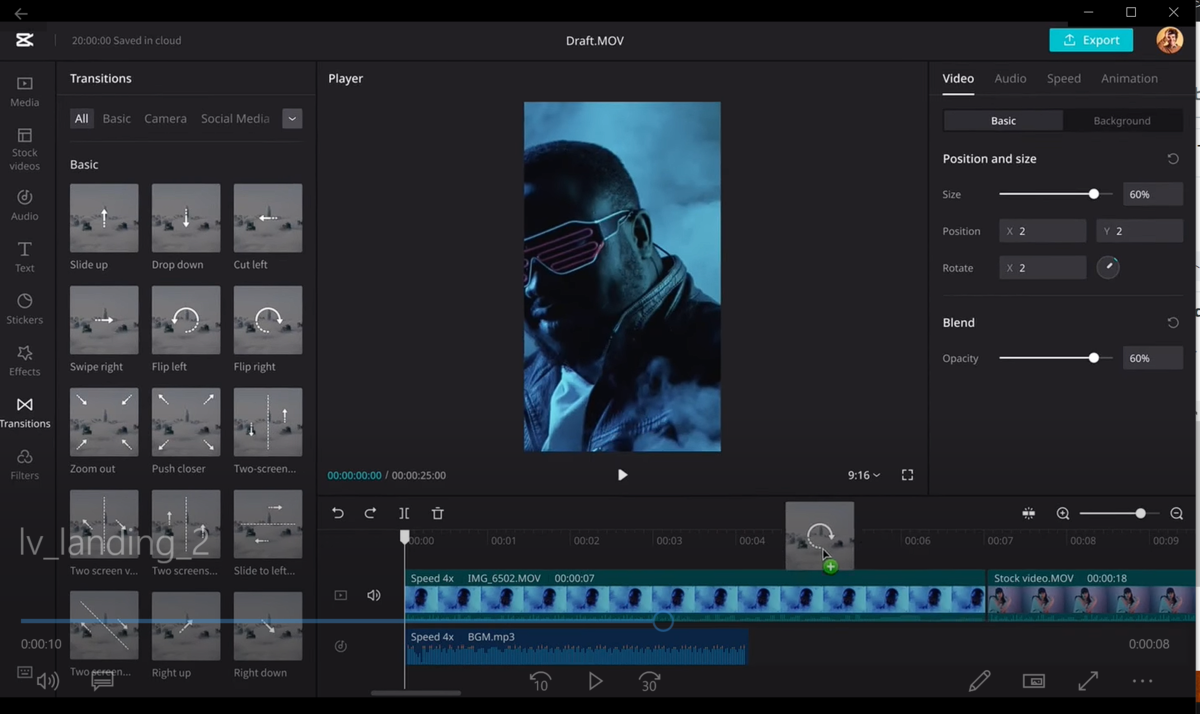
Task: Open the Stickers panel in sidebar
Action: [x=25, y=308]
